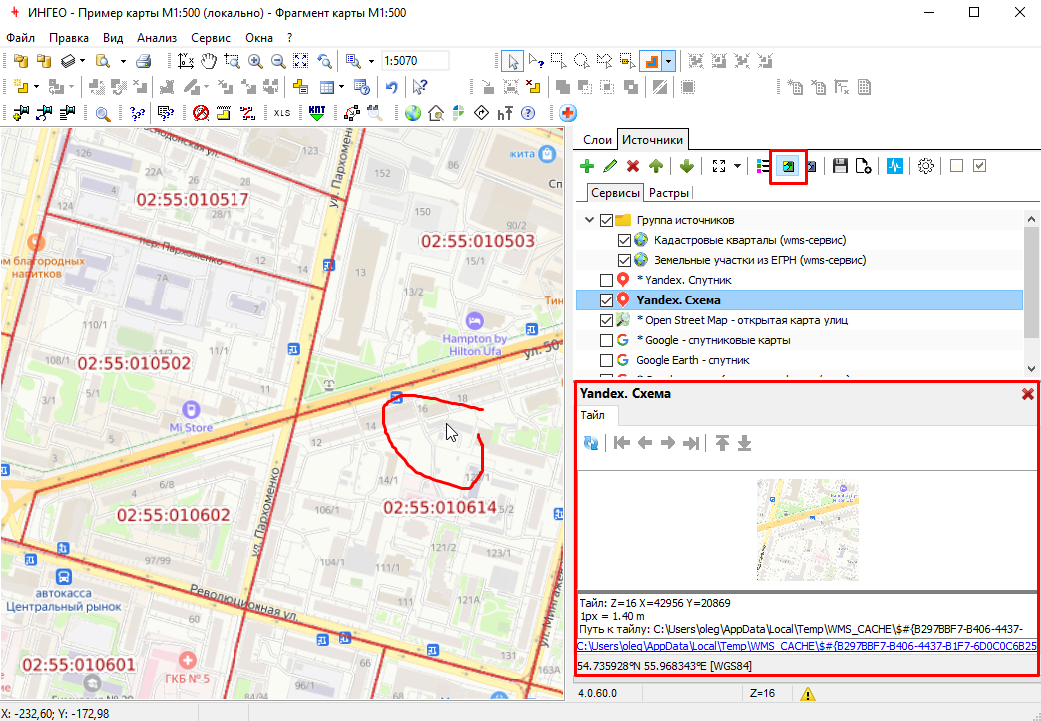Click the blue question mark help icon
The width and height of the screenshot is (1041, 721).
528,113
